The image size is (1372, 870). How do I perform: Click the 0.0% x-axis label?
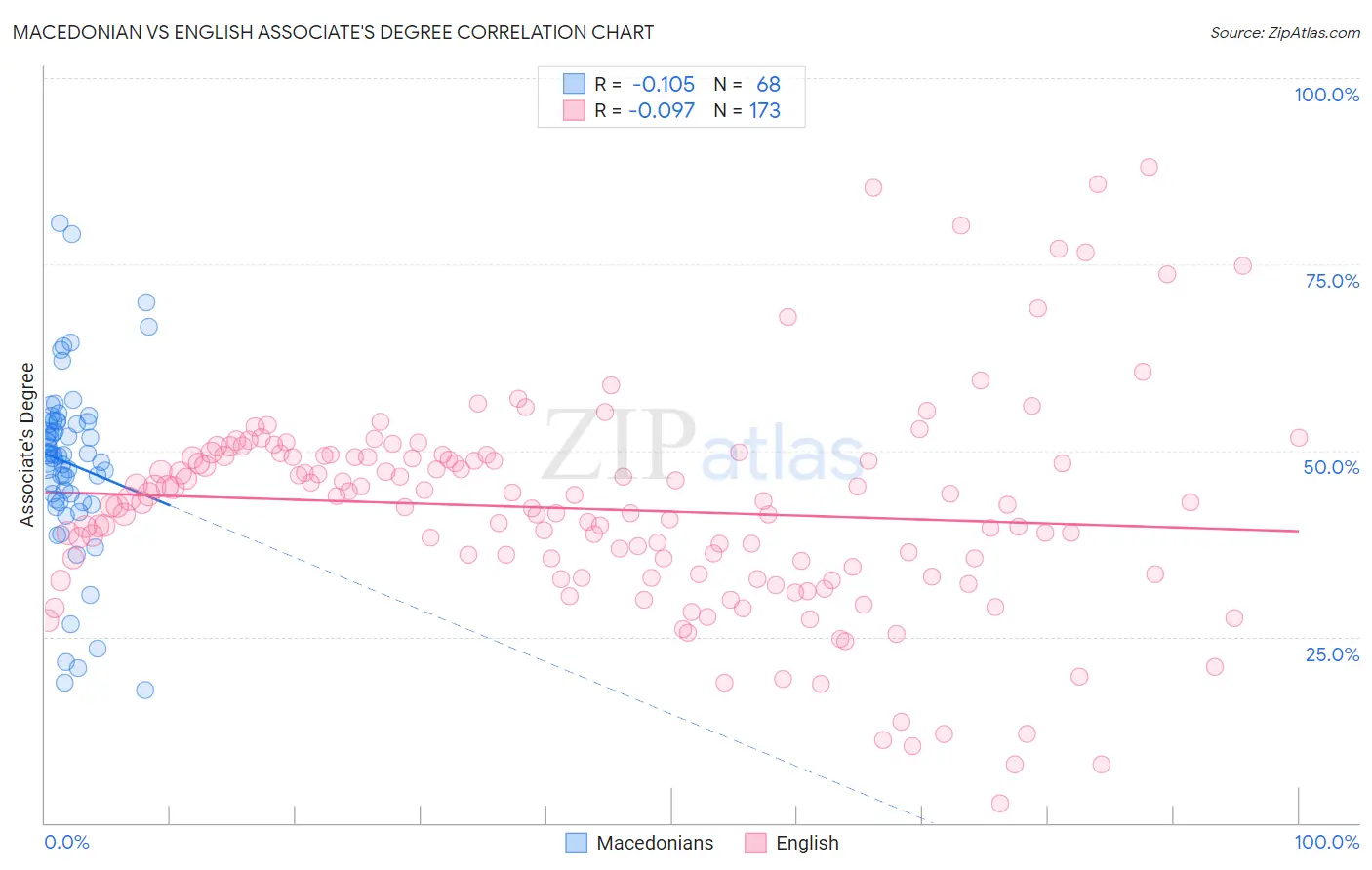click(x=66, y=842)
